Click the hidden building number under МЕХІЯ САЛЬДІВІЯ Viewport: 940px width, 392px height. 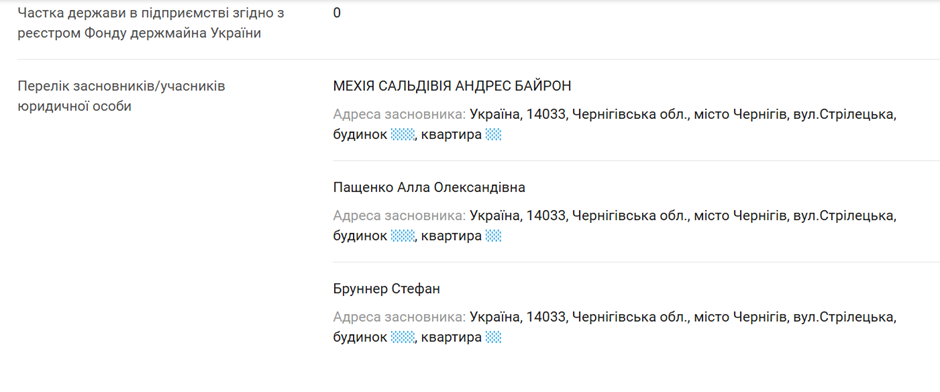pos(402,135)
